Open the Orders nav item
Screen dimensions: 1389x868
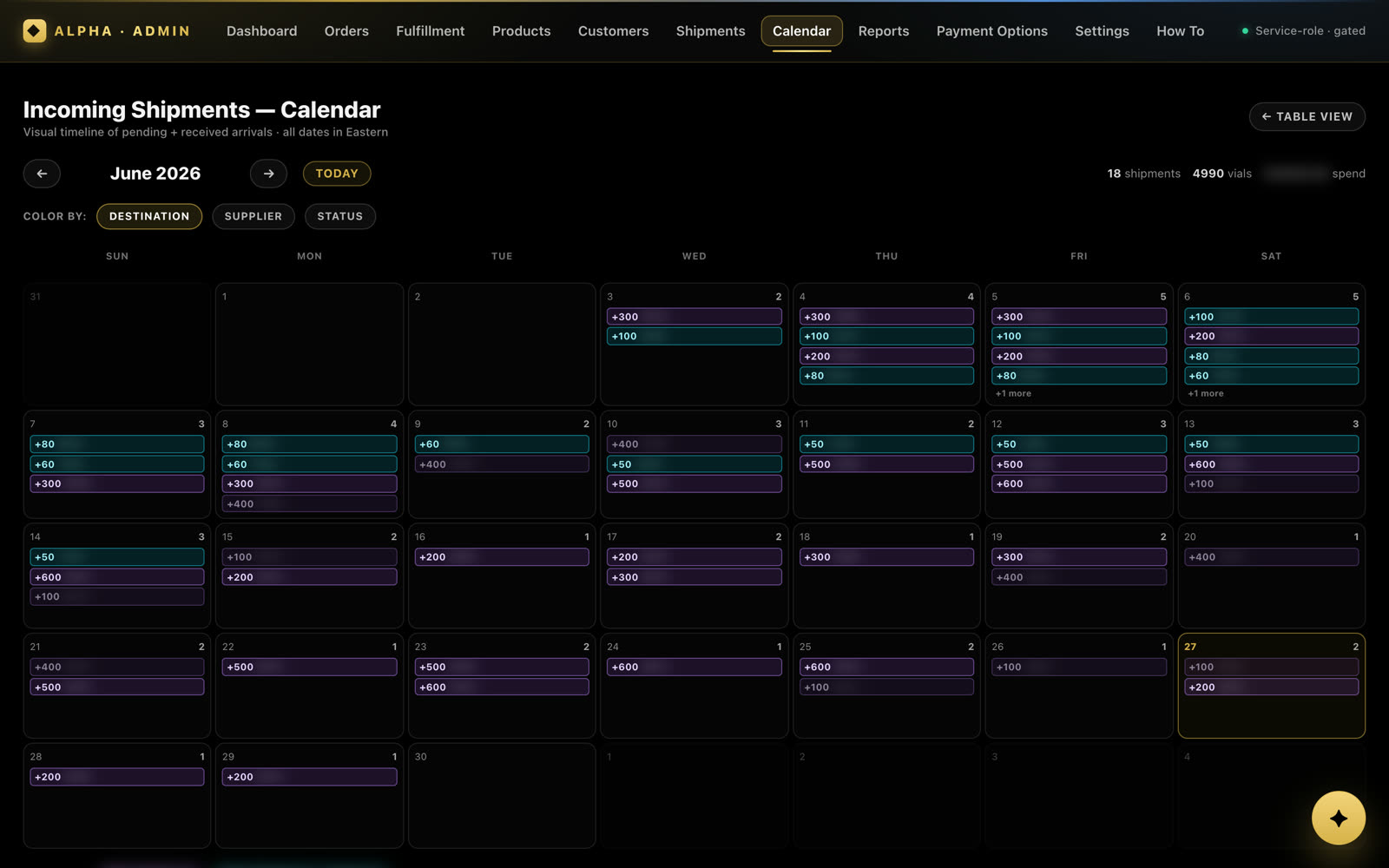(x=346, y=31)
